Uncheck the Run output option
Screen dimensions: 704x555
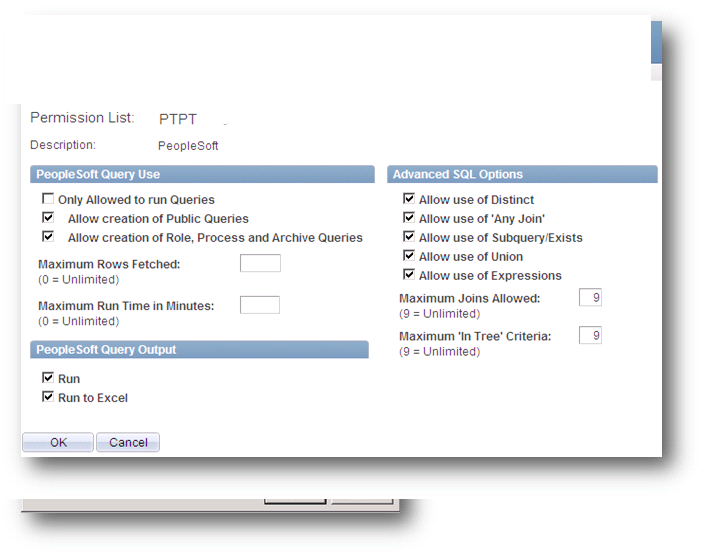tap(48, 378)
